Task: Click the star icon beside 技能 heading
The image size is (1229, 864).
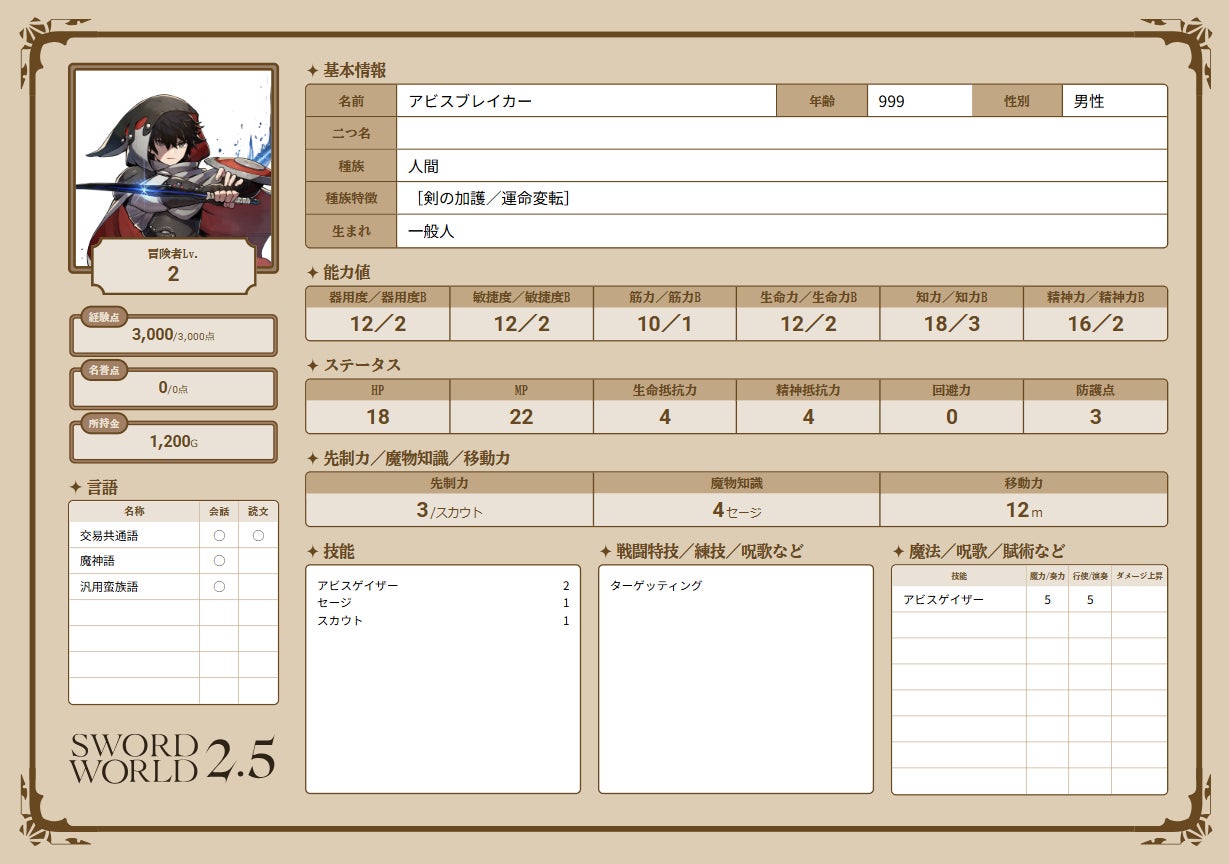Action: click(313, 552)
